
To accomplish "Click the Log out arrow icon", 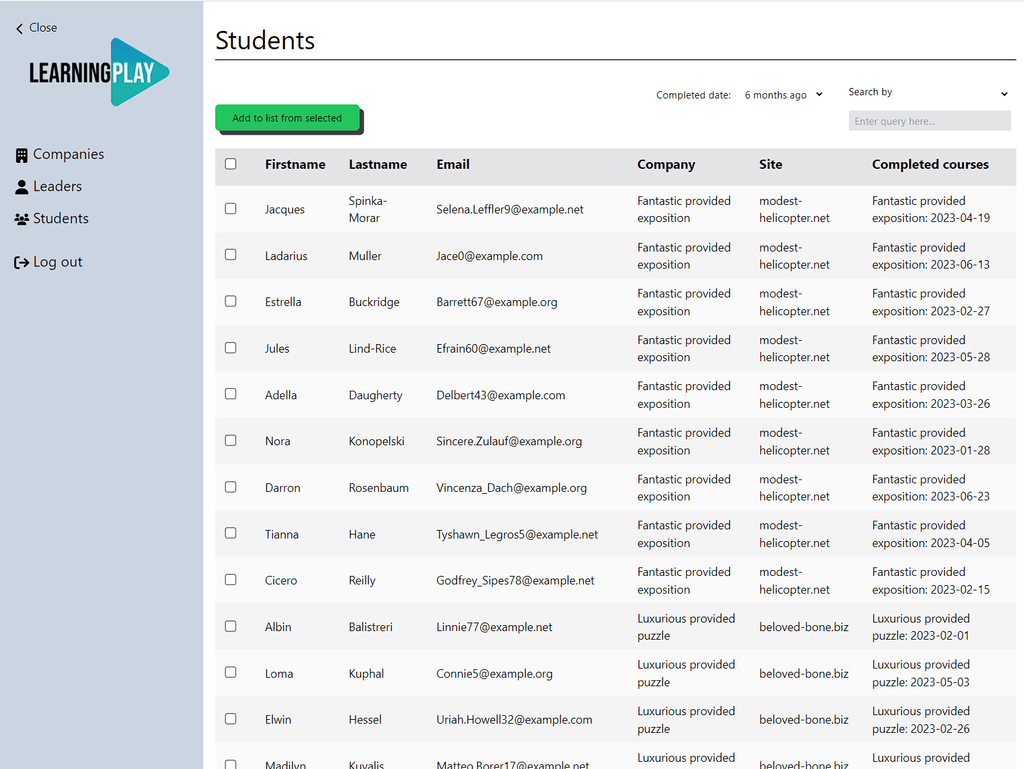I will click(22, 263).
